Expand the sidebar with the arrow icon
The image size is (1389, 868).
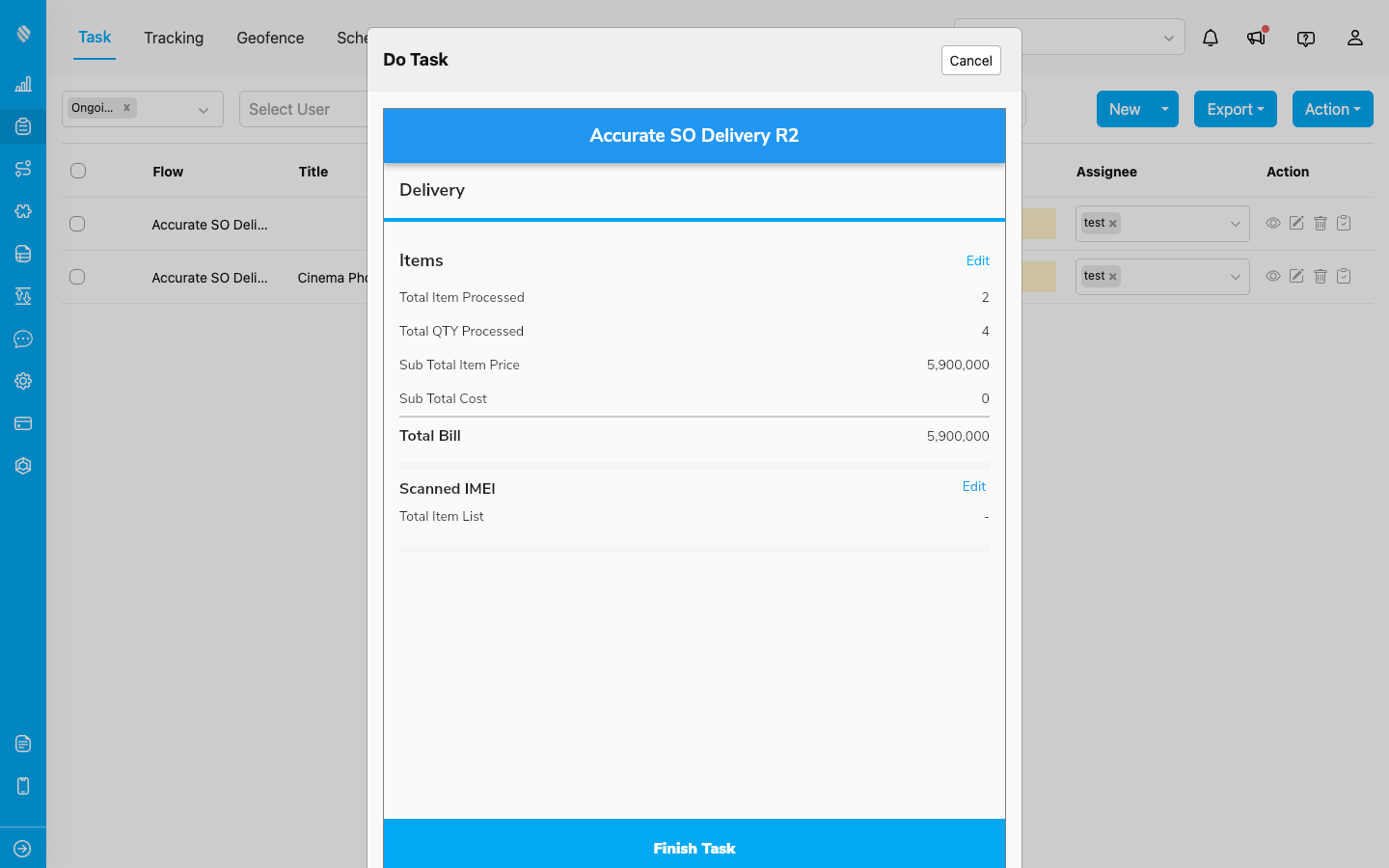23,849
